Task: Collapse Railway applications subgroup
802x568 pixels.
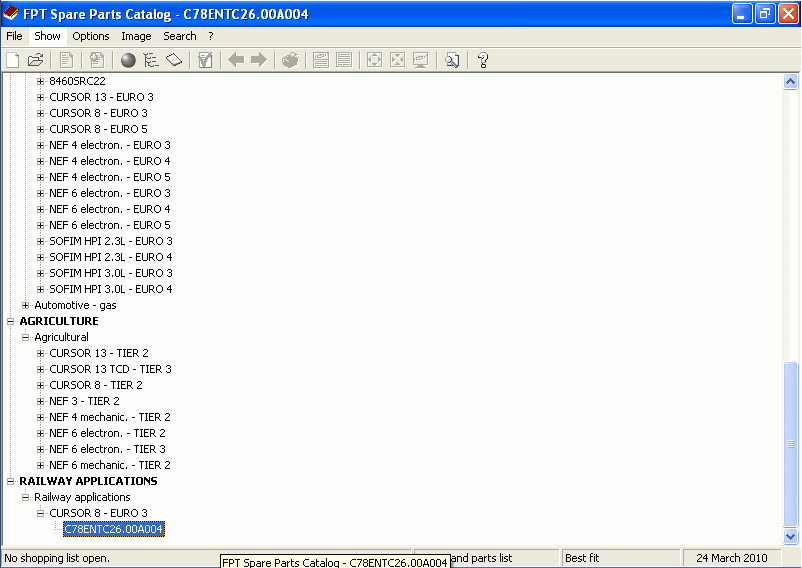Action: 26,497
